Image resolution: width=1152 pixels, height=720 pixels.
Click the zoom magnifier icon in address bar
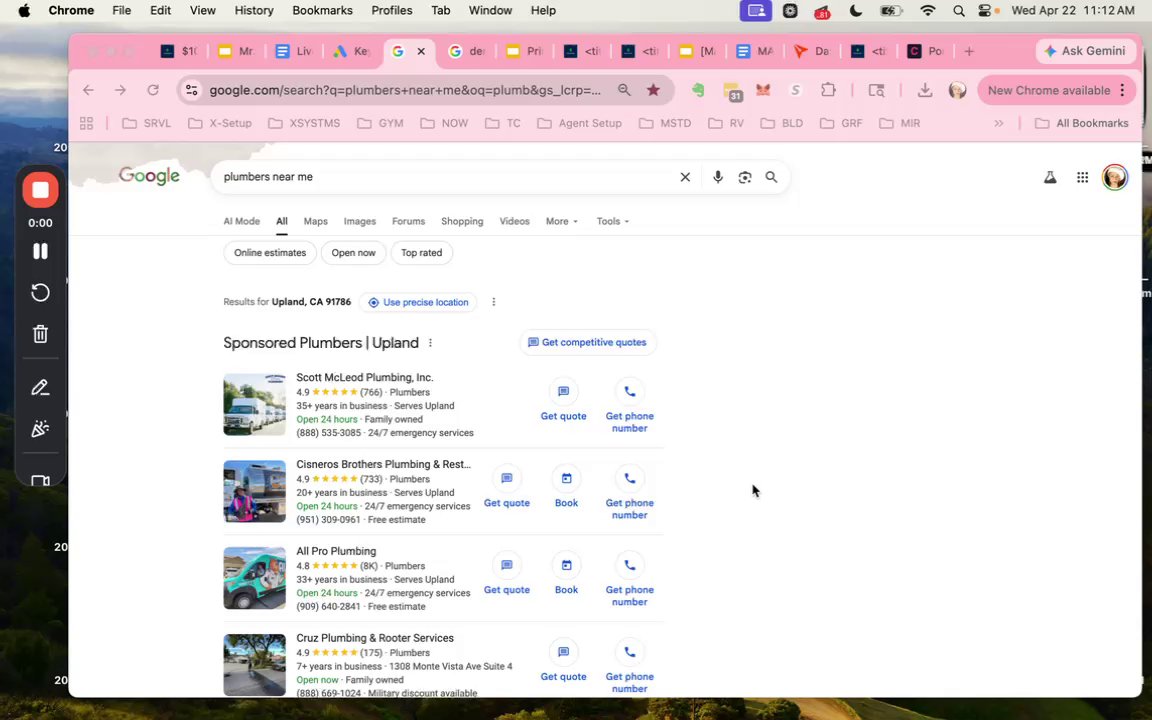(x=624, y=90)
